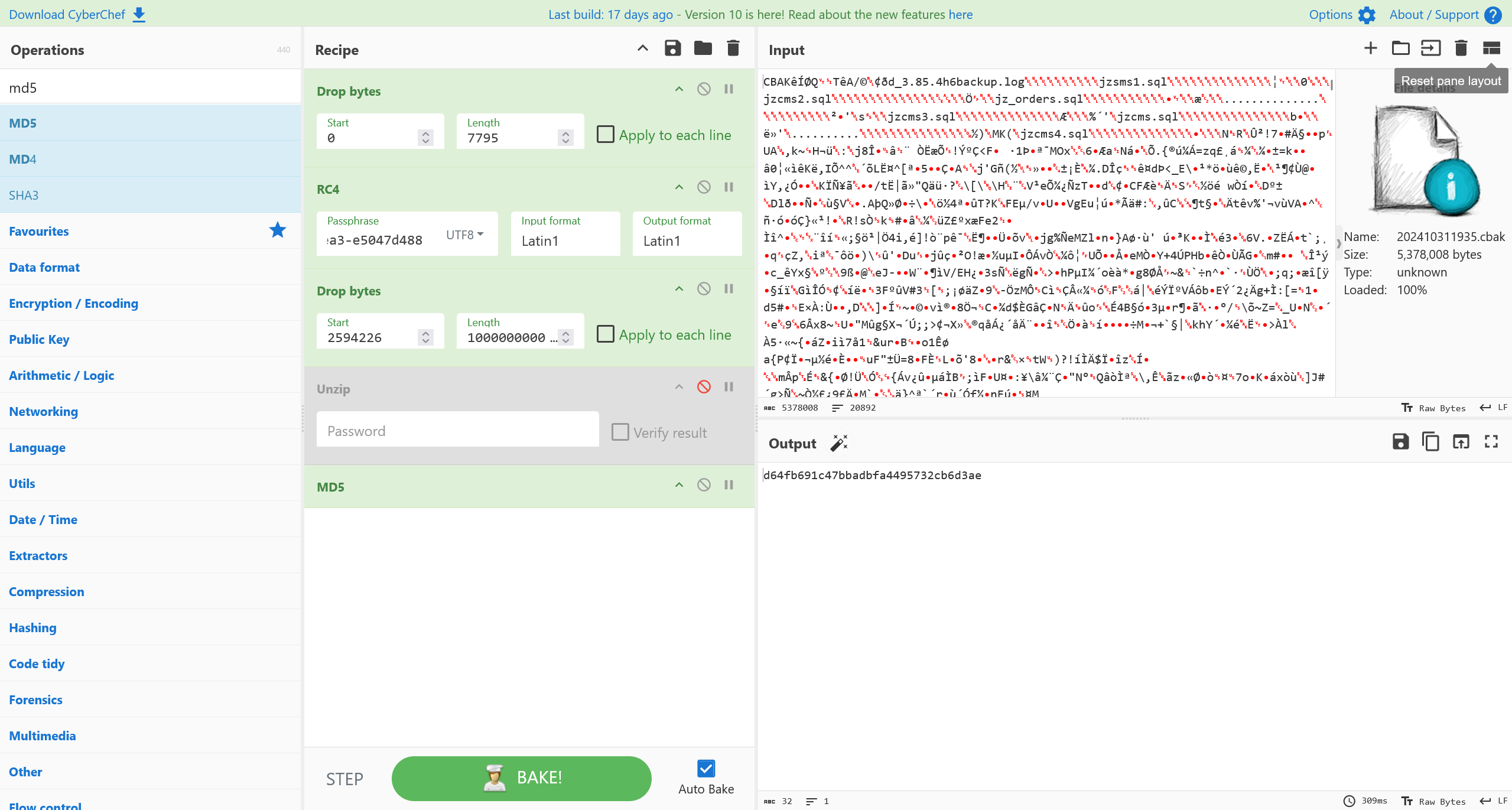The image size is (1512, 810).
Task: Save output to file
Action: point(1400,442)
